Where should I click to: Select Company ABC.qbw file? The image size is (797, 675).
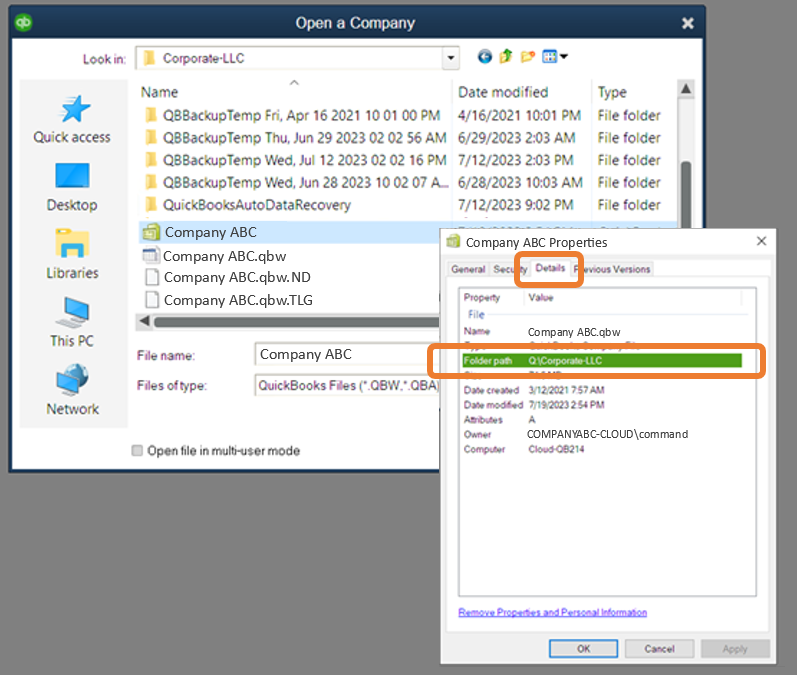[215, 256]
